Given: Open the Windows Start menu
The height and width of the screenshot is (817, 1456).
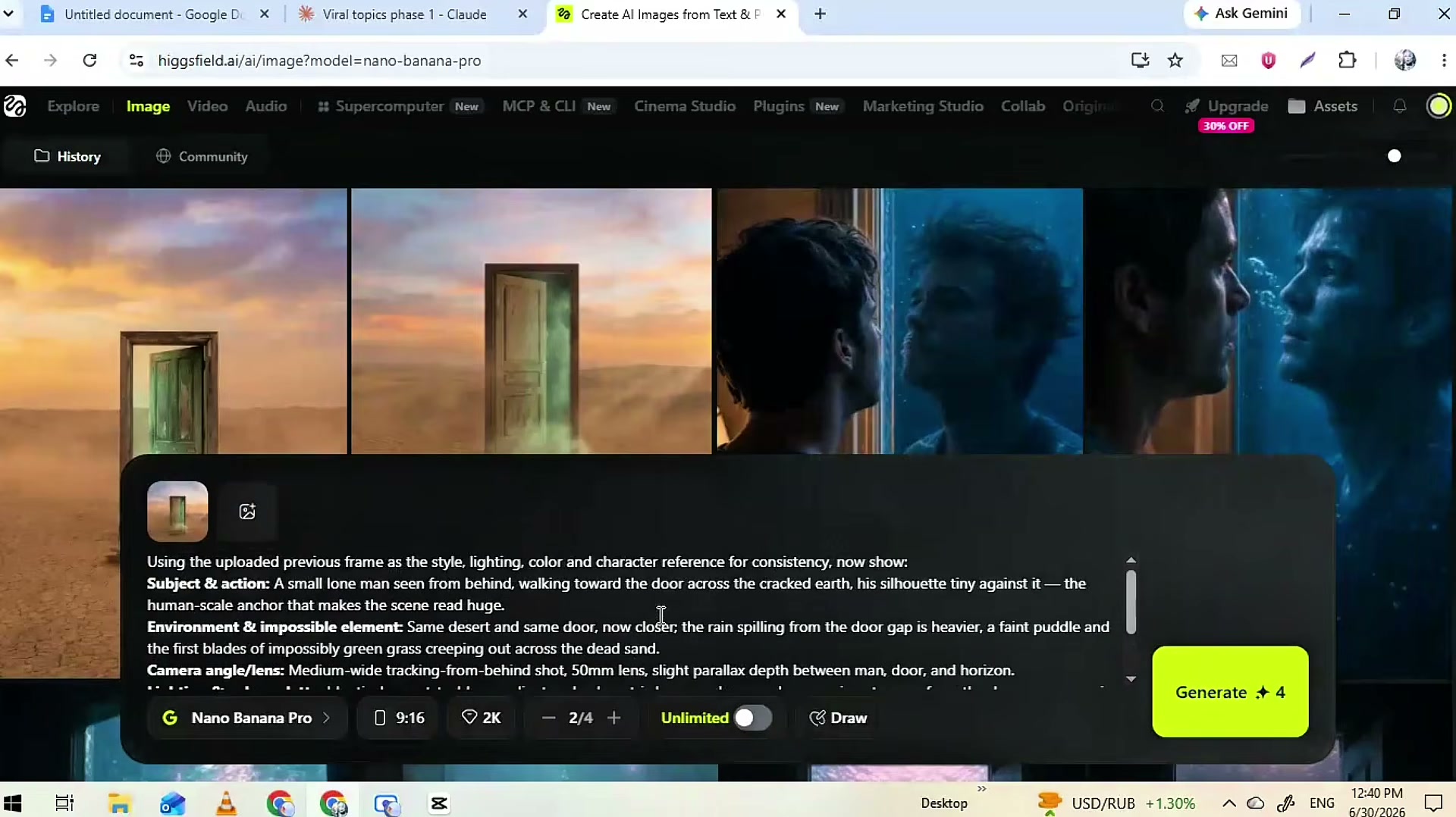Looking at the screenshot, I should click(13, 803).
